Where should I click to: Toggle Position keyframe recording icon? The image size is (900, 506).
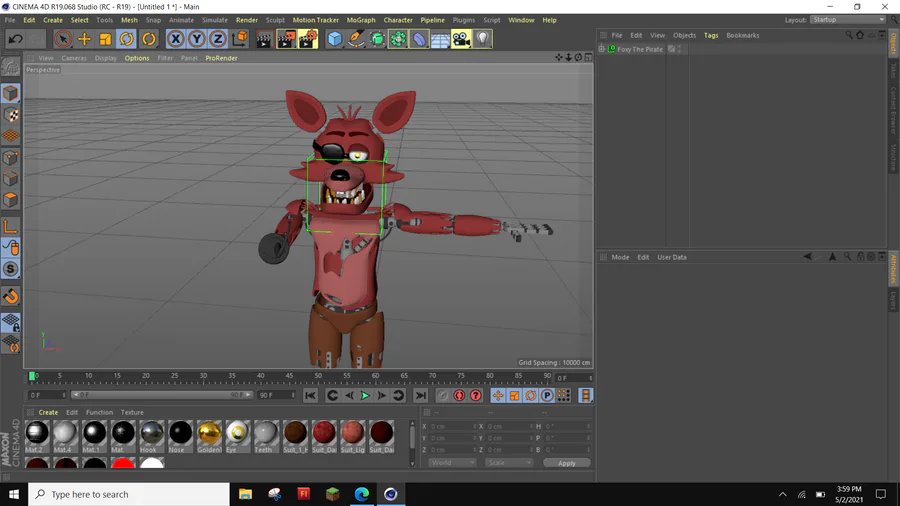click(x=498, y=395)
